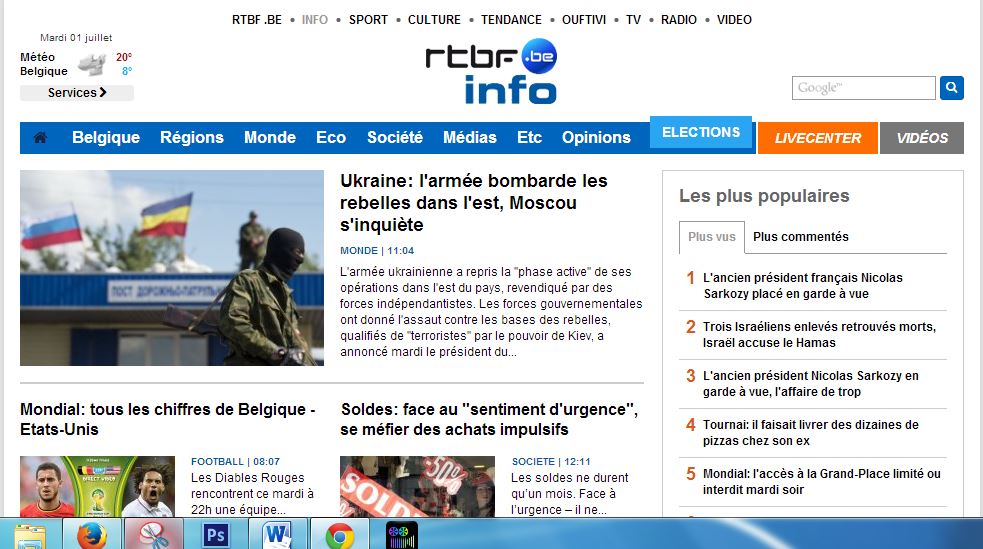Click the ELECTIONS button
983x549 pixels.
701,132
